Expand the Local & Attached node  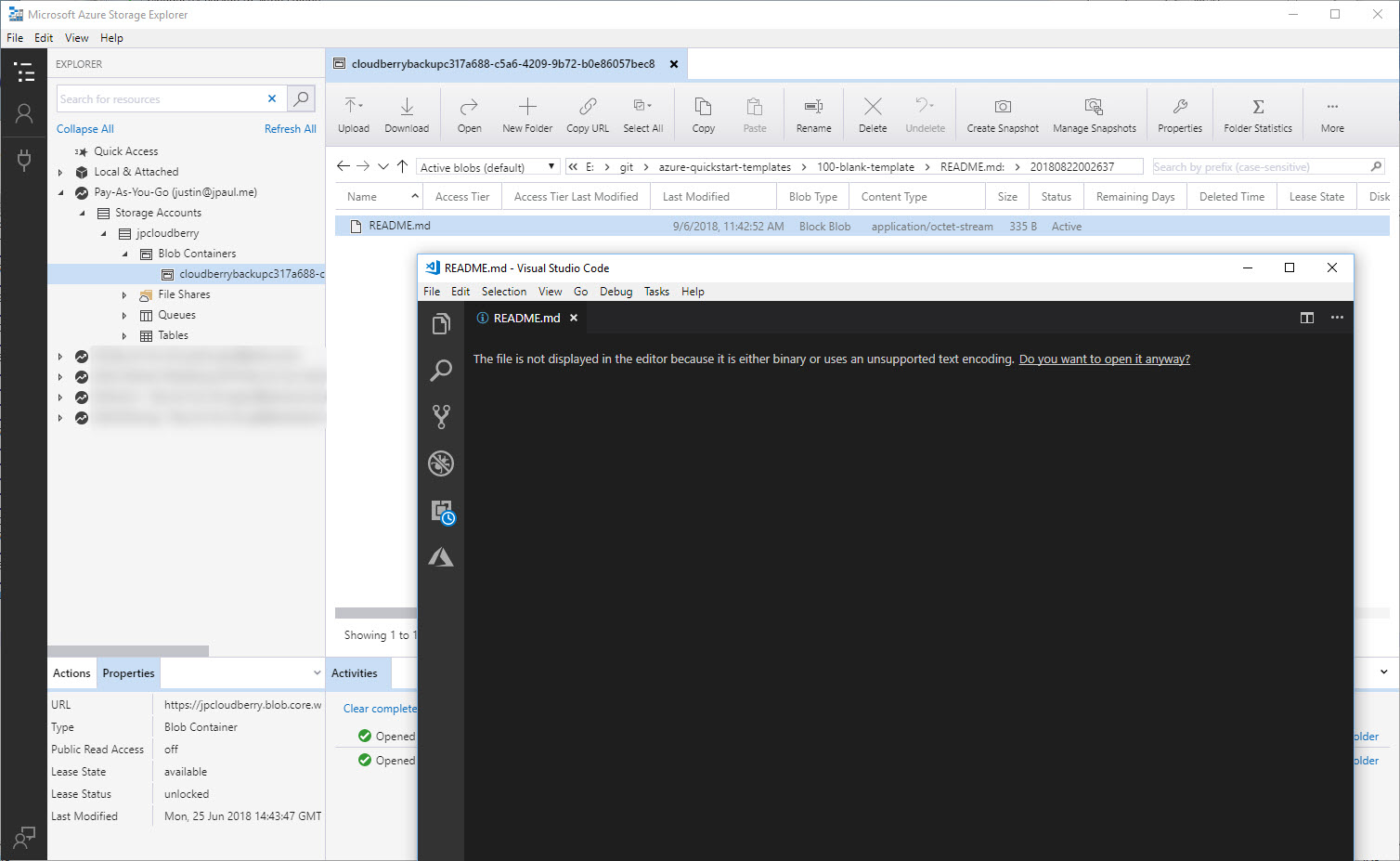60,172
